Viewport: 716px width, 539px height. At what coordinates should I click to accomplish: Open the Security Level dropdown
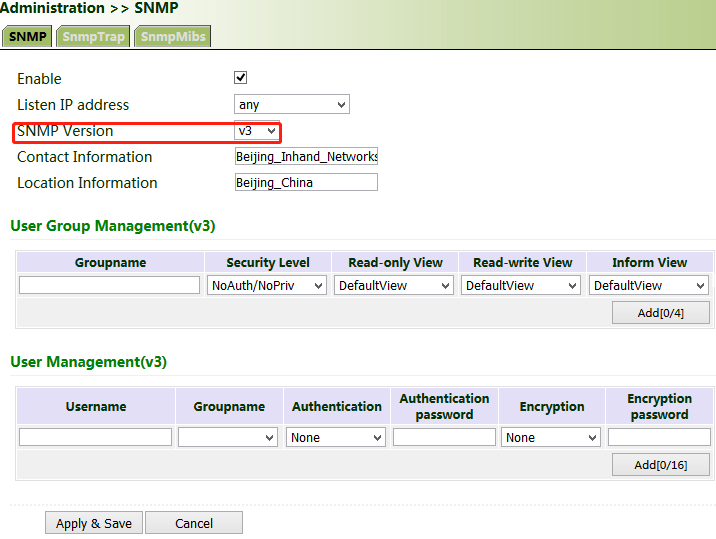(x=267, y=285)
